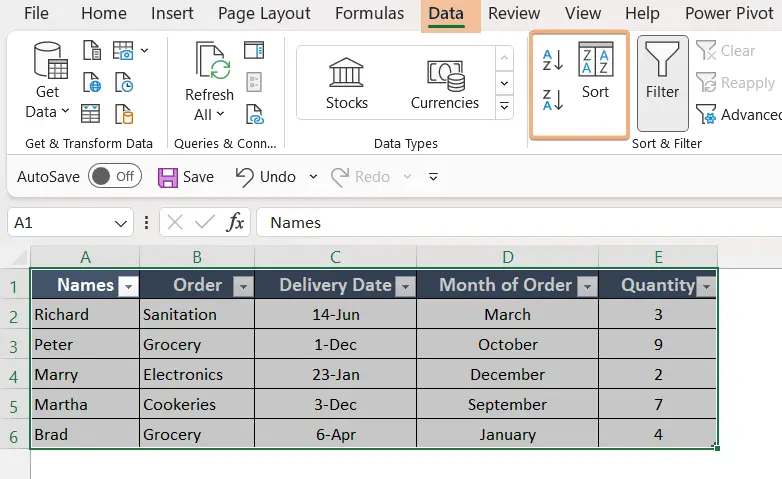Switch to the Review tab
The height and width of the screenshot is (479, 782).
pos(514,13)
